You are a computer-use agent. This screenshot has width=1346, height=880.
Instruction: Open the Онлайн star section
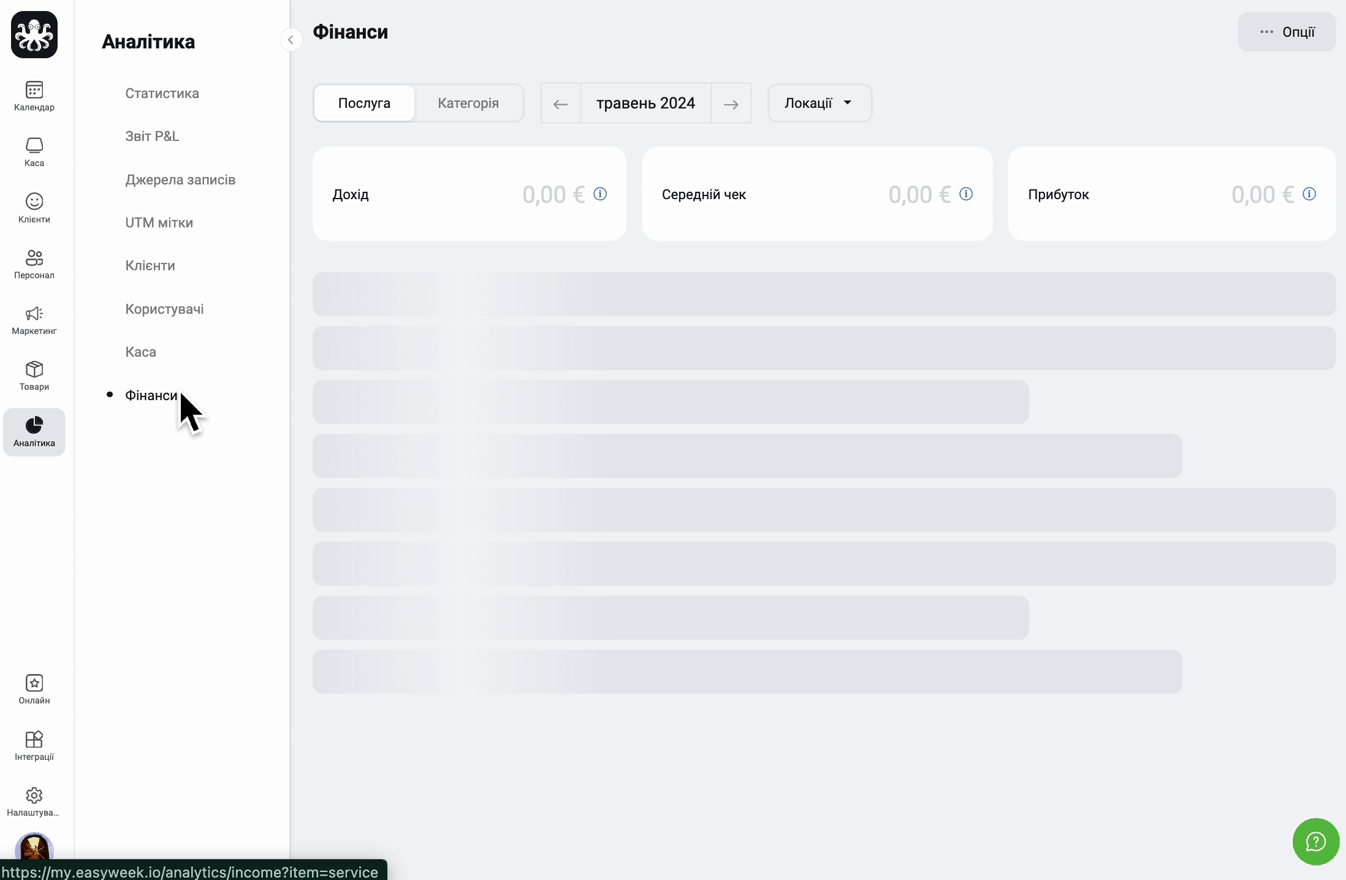(x=34, y=690)
